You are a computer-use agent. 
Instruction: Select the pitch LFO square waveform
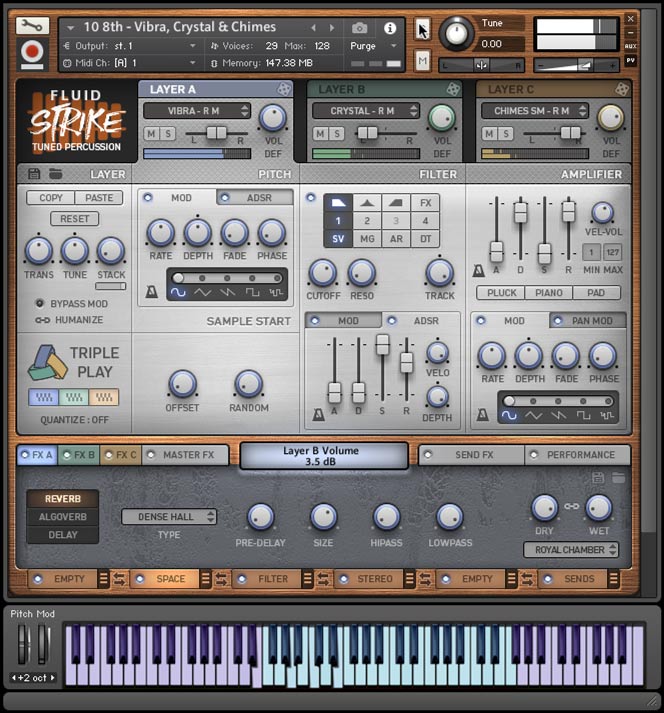point(252,292)
